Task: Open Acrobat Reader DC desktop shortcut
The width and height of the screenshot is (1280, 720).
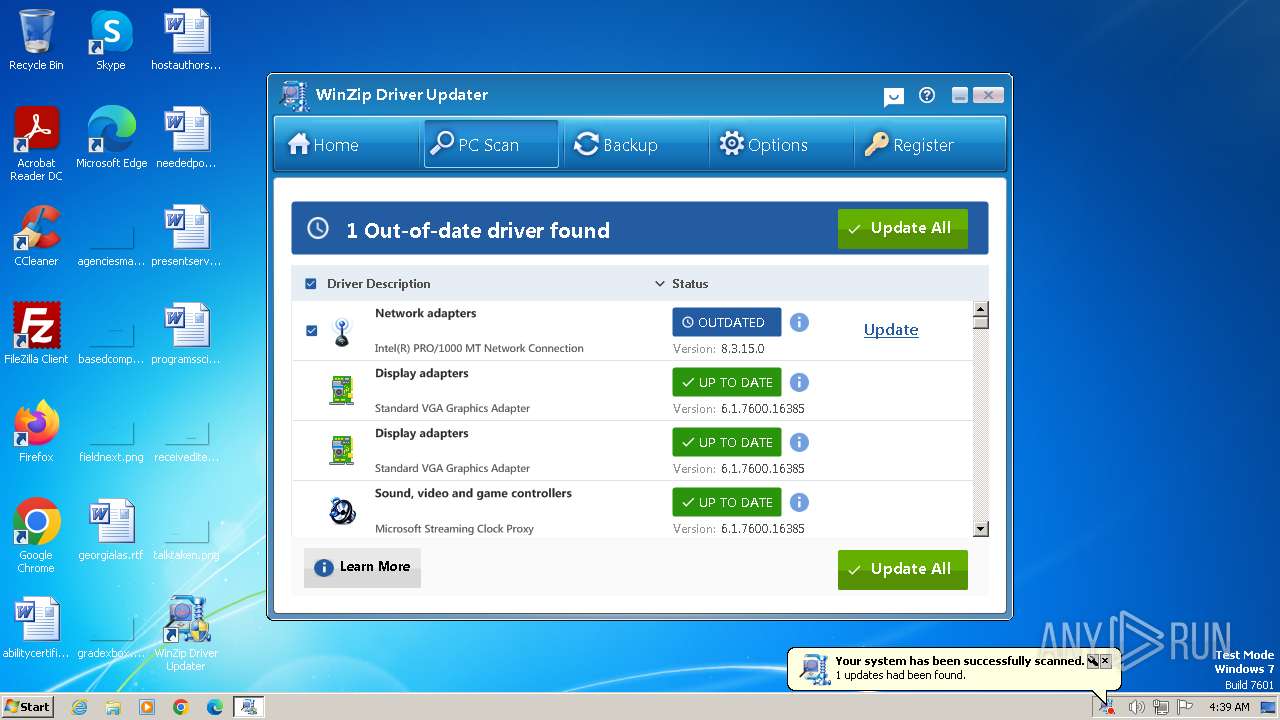Action: [x=36, y=144]
